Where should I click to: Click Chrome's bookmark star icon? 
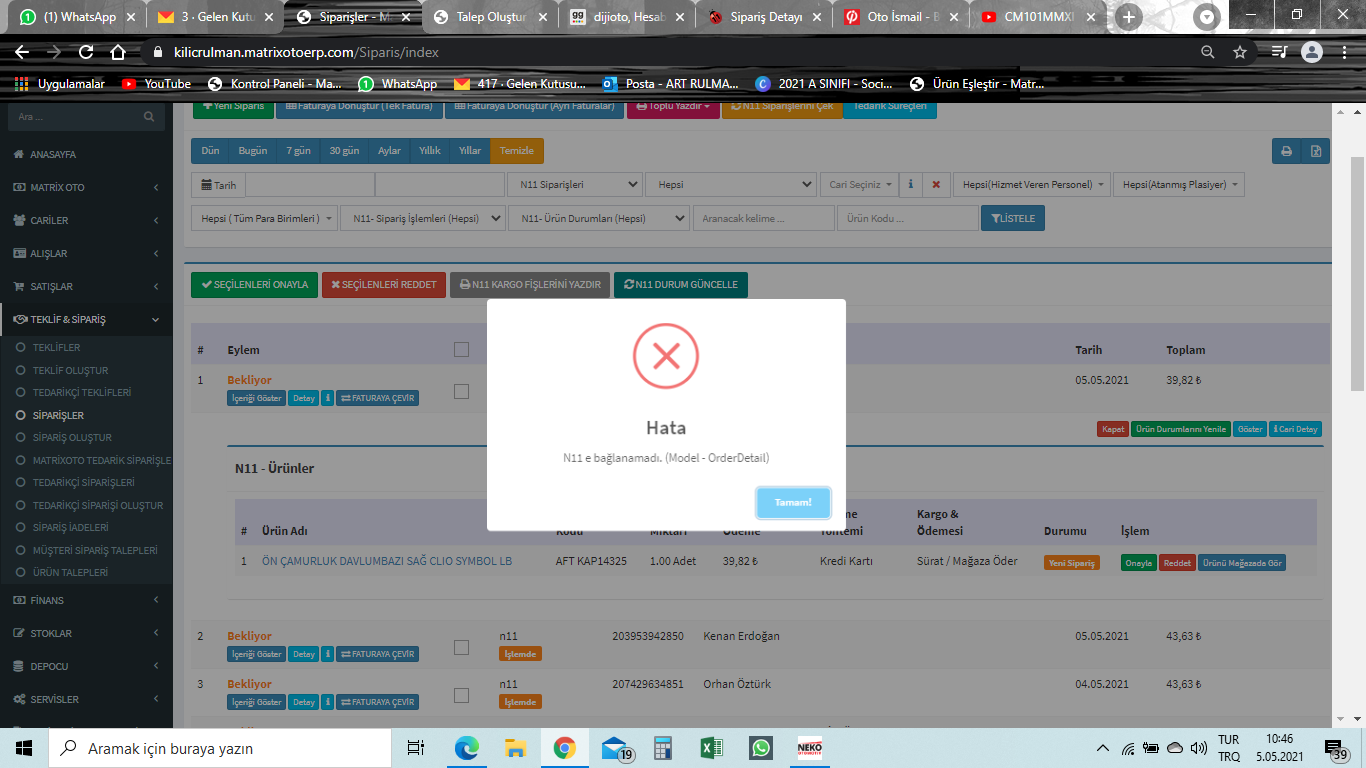pos(1240,52)
